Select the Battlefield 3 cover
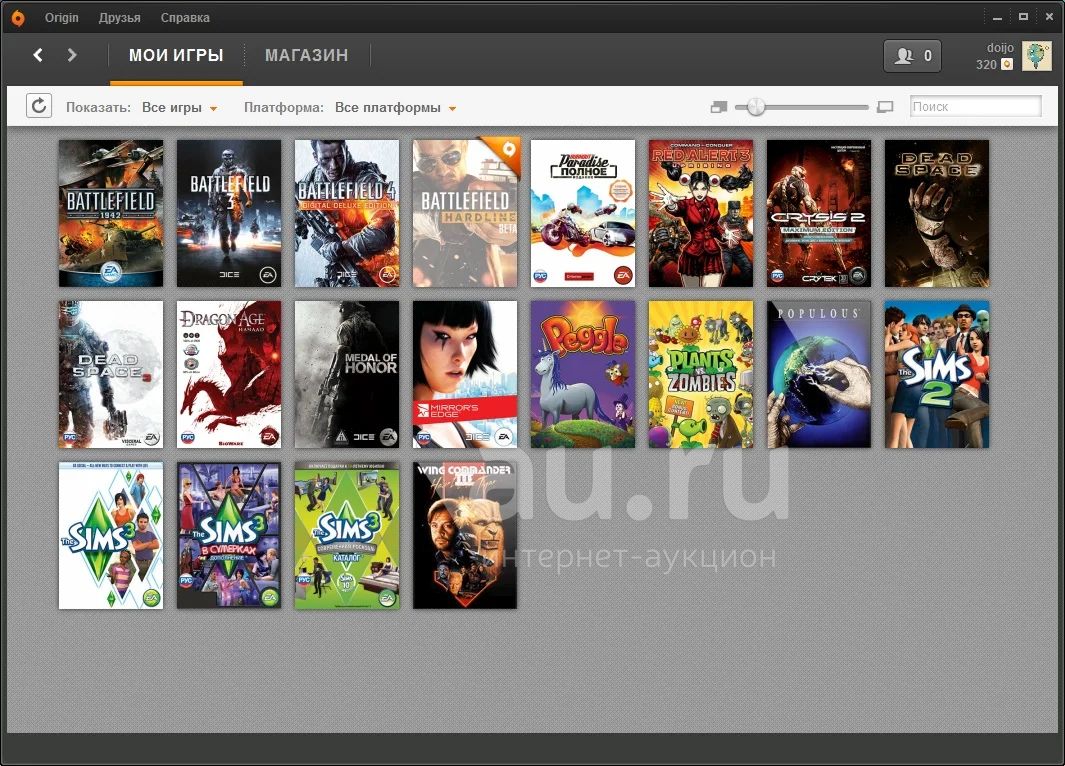1065x766 pixels. pos(229,213)
